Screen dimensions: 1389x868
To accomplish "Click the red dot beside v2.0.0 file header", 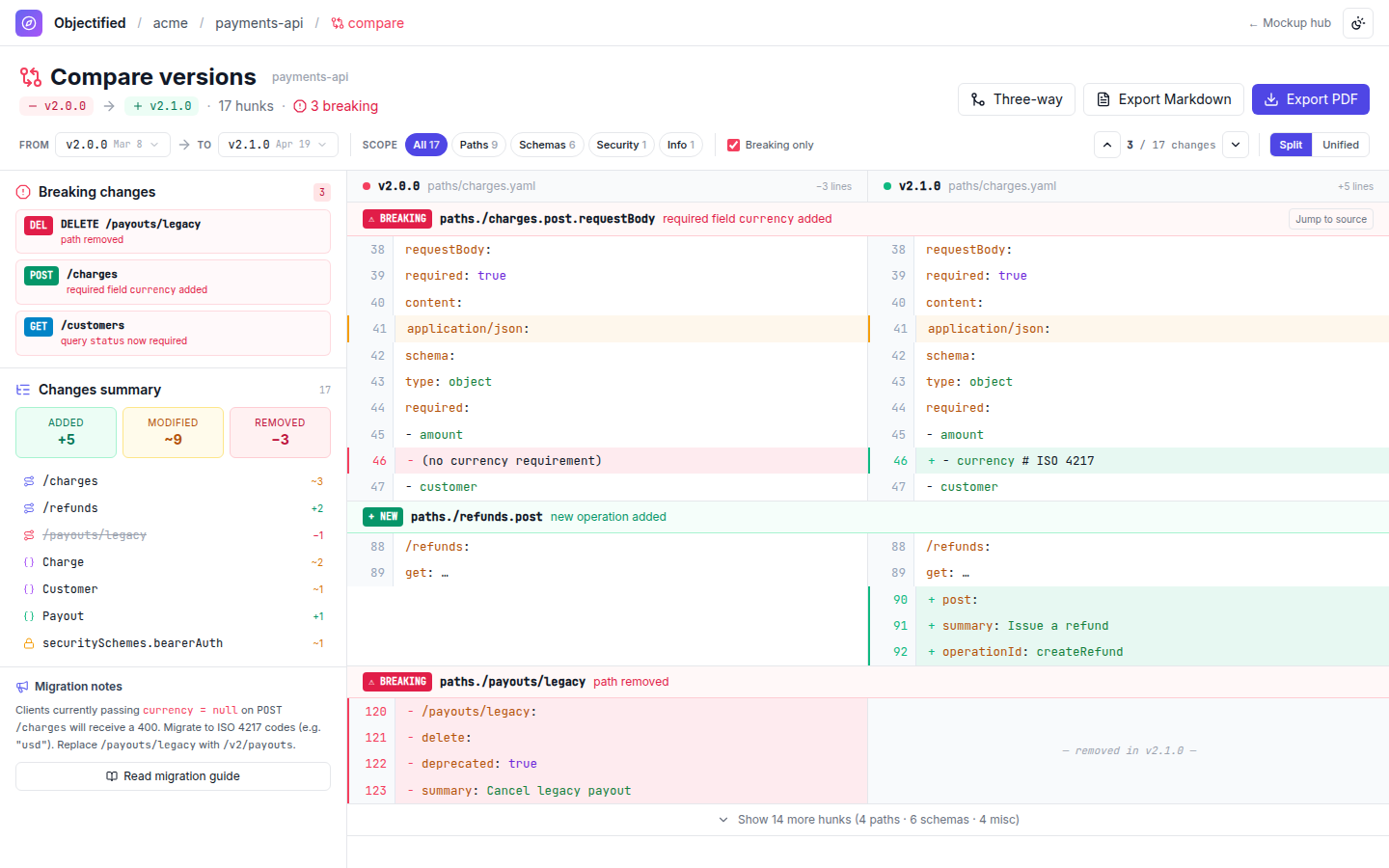I will [367, 186].
